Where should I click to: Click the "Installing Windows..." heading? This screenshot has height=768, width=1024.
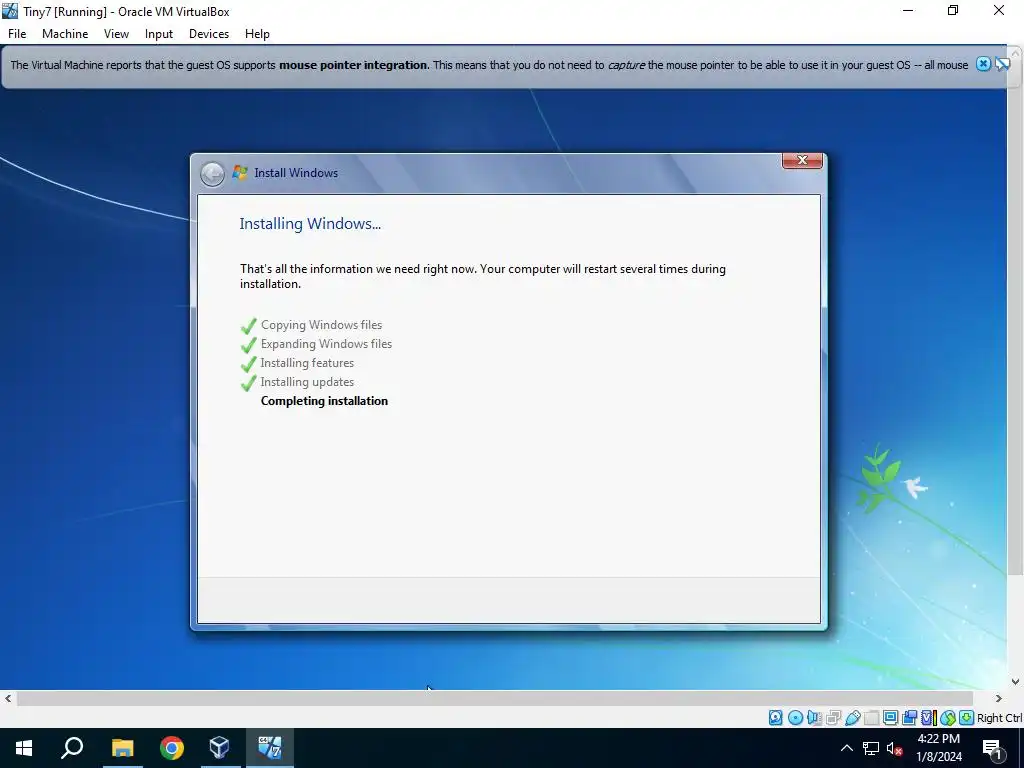click(x=310, y=223)
